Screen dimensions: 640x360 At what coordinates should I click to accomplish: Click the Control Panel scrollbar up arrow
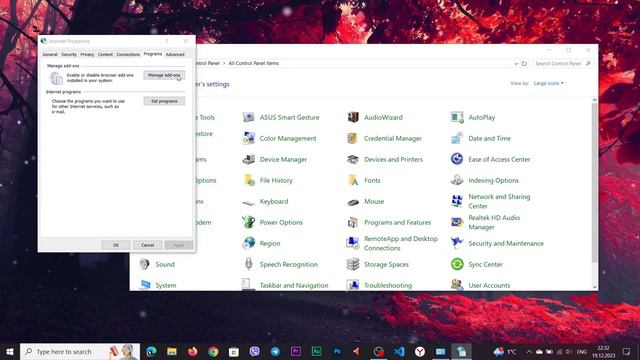pyautogui.click(x=595, y=100)
